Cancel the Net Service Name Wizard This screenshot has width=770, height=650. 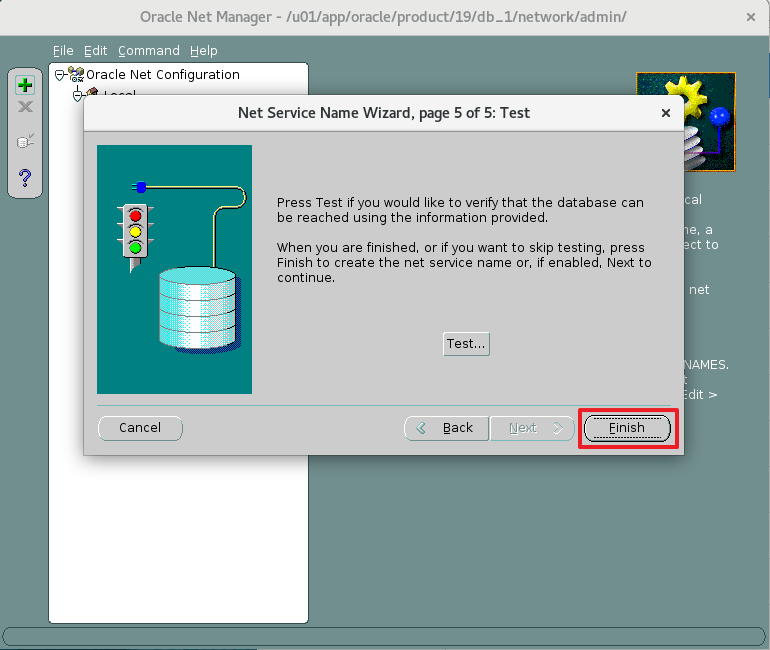(140, 428)
